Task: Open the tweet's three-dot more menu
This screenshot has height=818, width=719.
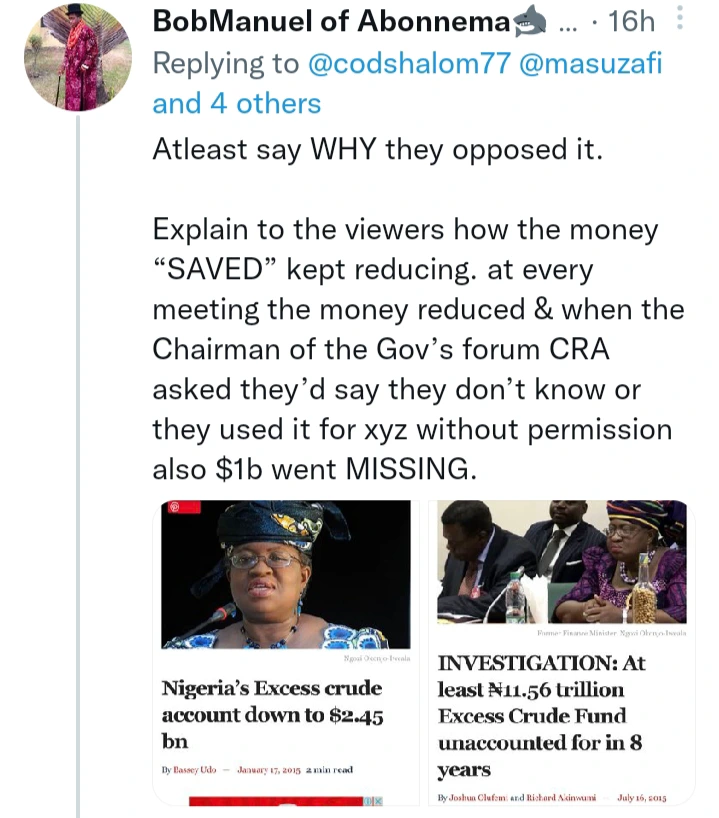Action: coord(682,19)
